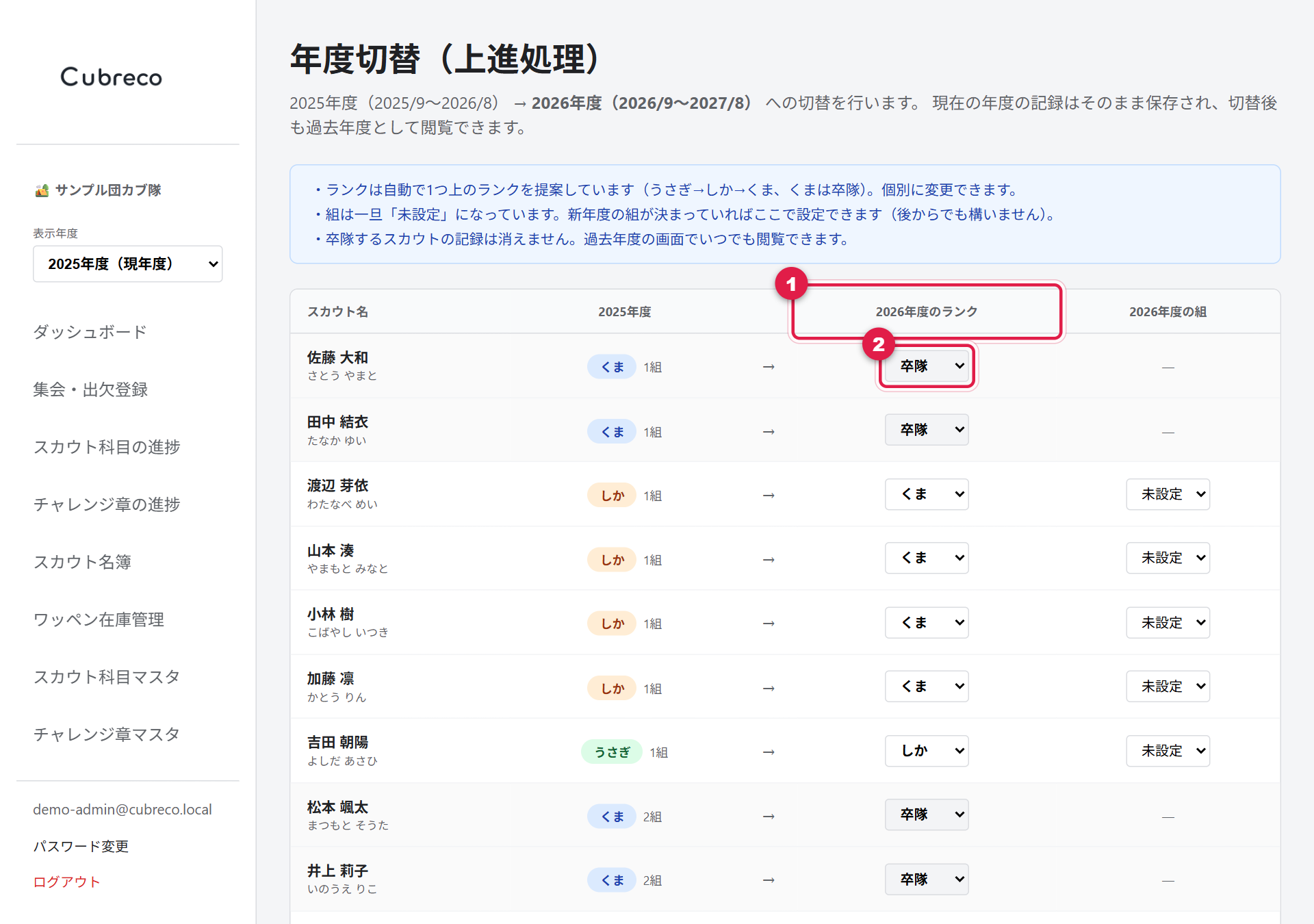Click the 2026年度の組 column header

[1168, 312]
